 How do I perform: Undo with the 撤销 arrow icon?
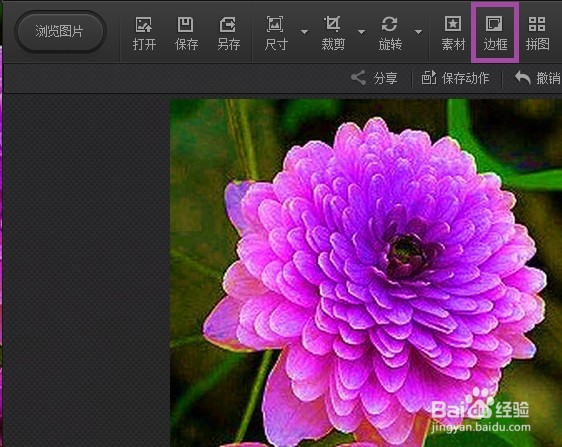523,77
